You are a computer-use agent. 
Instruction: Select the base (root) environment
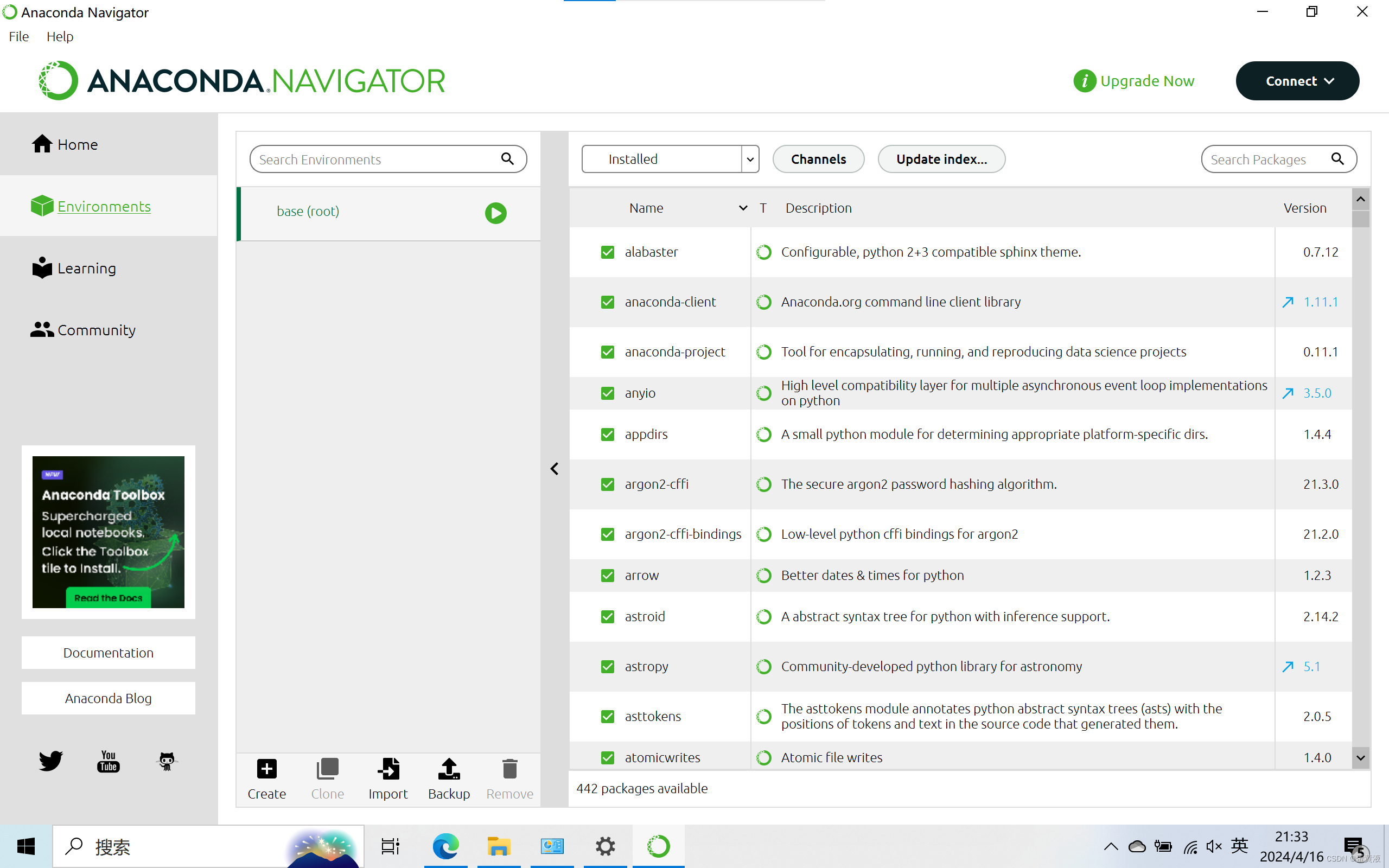coord(388,213)
